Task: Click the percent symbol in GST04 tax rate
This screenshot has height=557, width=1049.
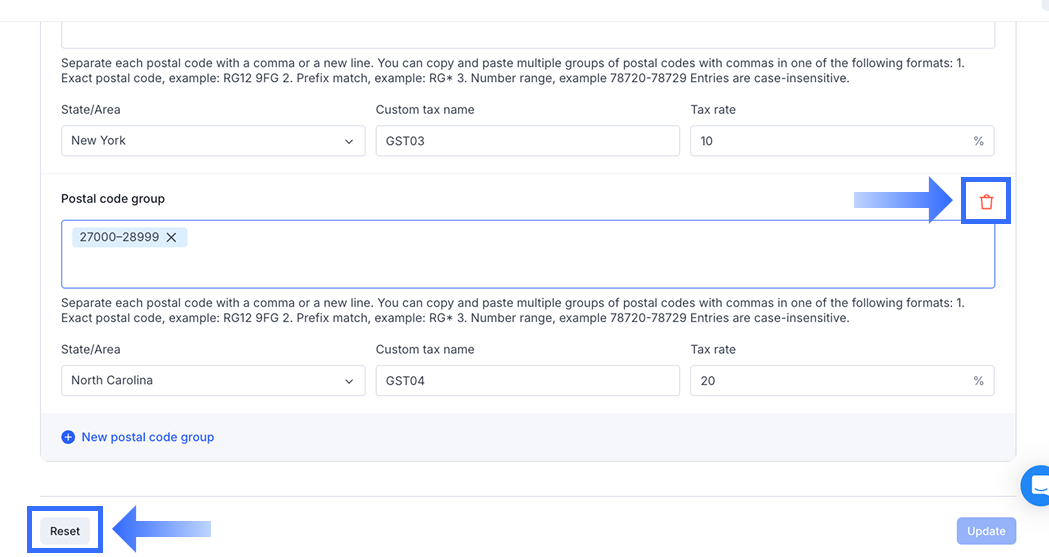Action: pyautogui.click(x=978, y=381)
